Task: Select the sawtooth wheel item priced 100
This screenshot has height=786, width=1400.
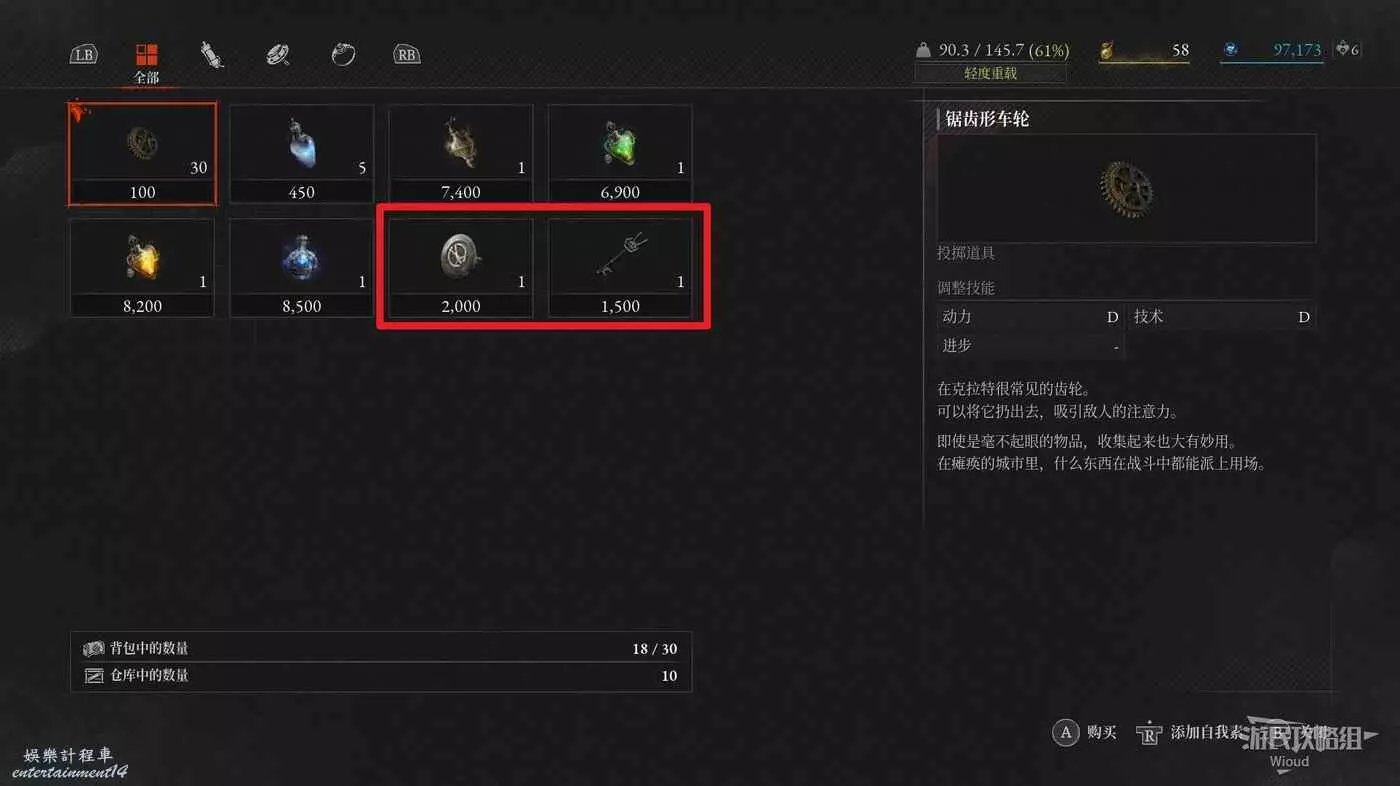Action: [x=142, y=154]
